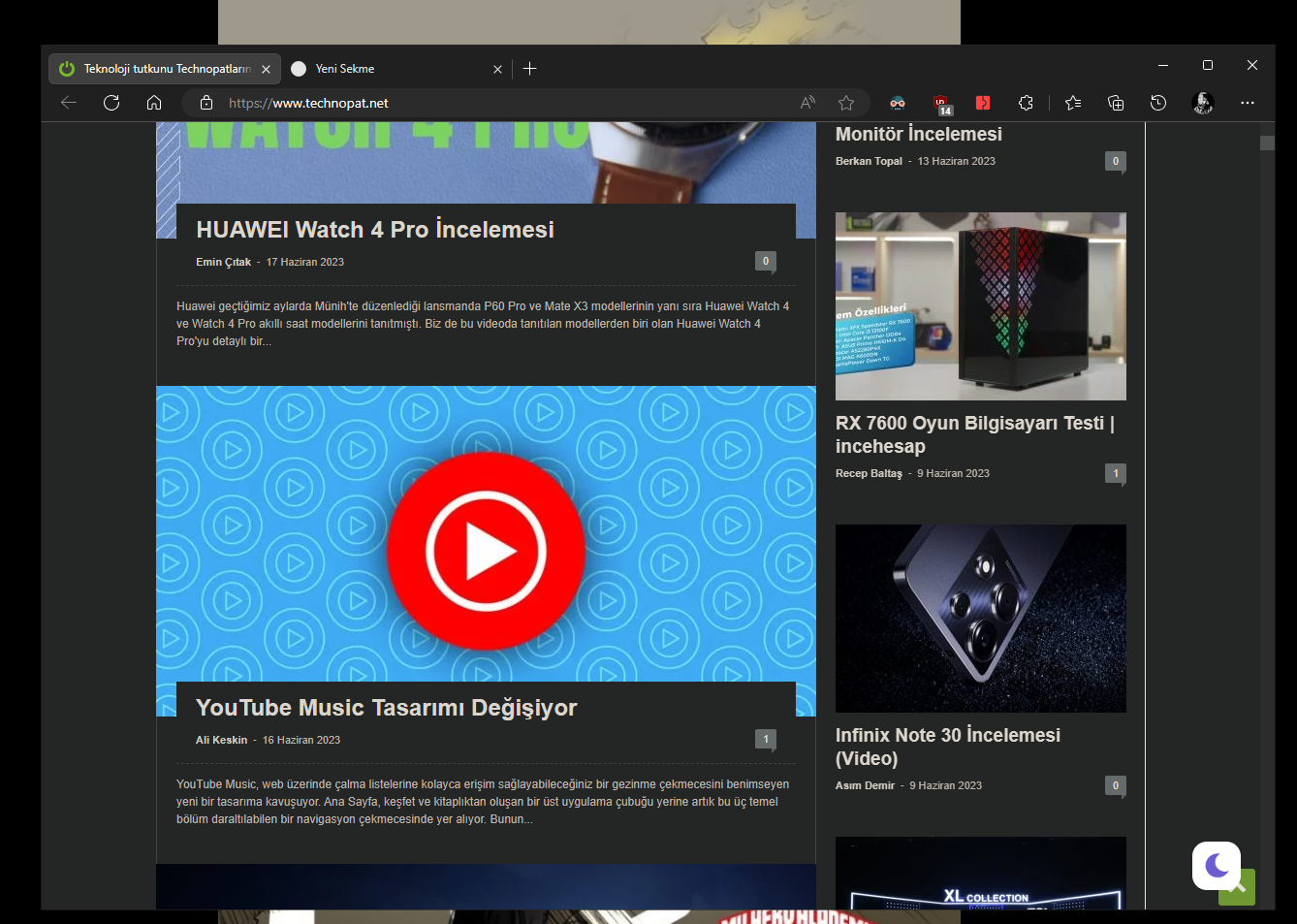Focus the address bar with technopat.net URL
This screenshot has height=924, width=1297.
504,103
